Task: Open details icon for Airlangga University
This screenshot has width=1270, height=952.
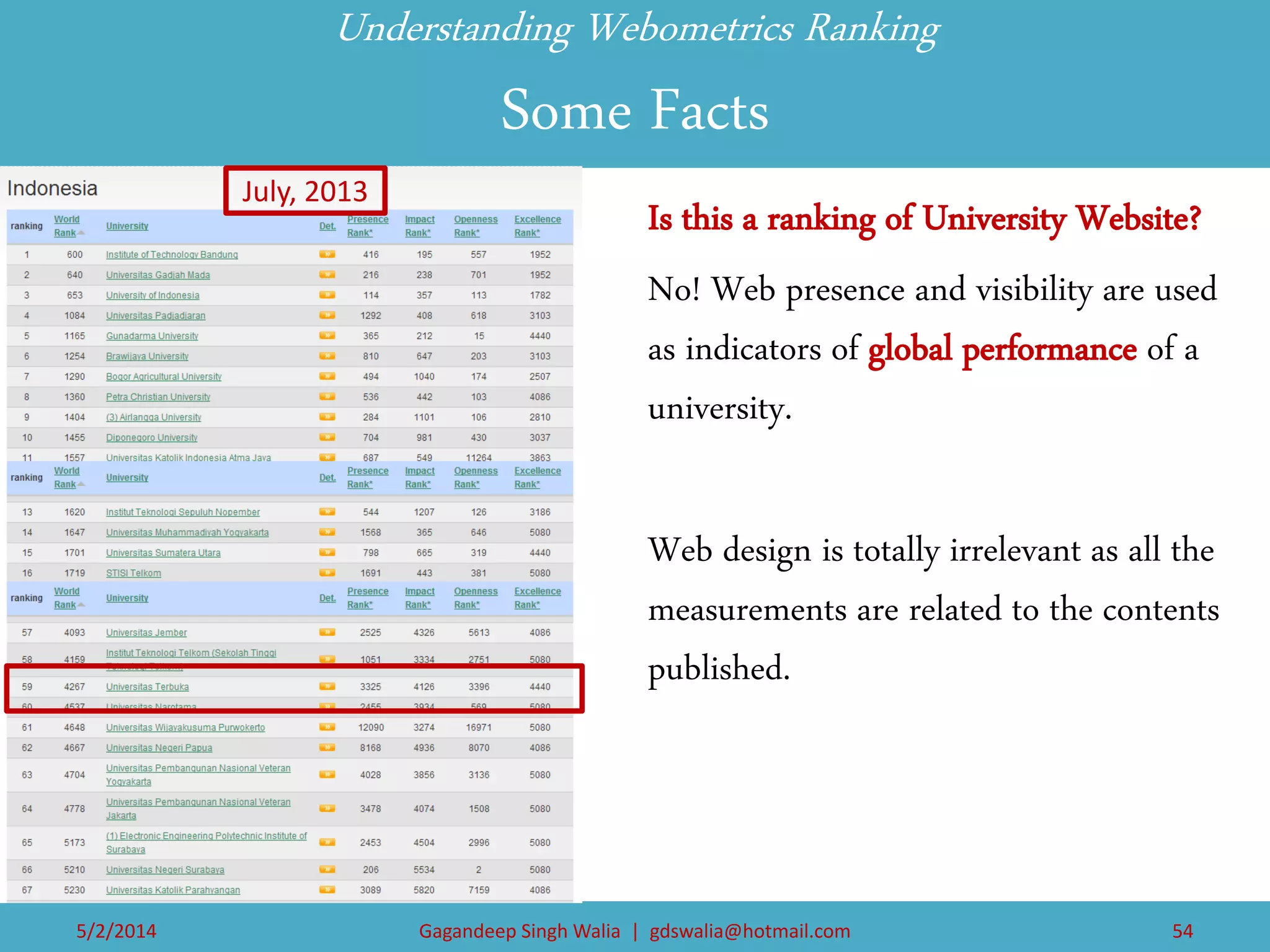Action: pyautogui.click(x=327, y=417)
